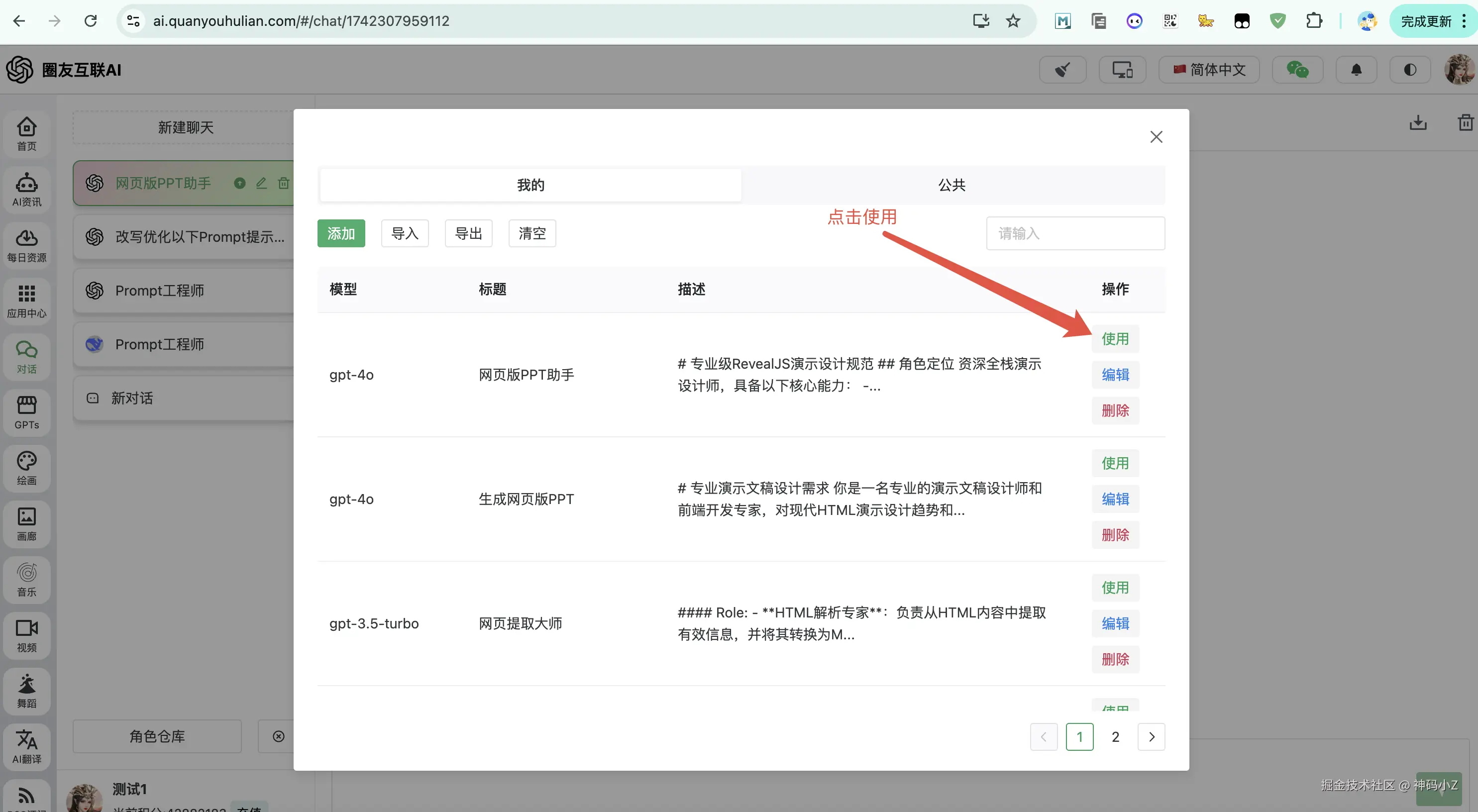Switch to the 公共 tab

coord(952,185)
